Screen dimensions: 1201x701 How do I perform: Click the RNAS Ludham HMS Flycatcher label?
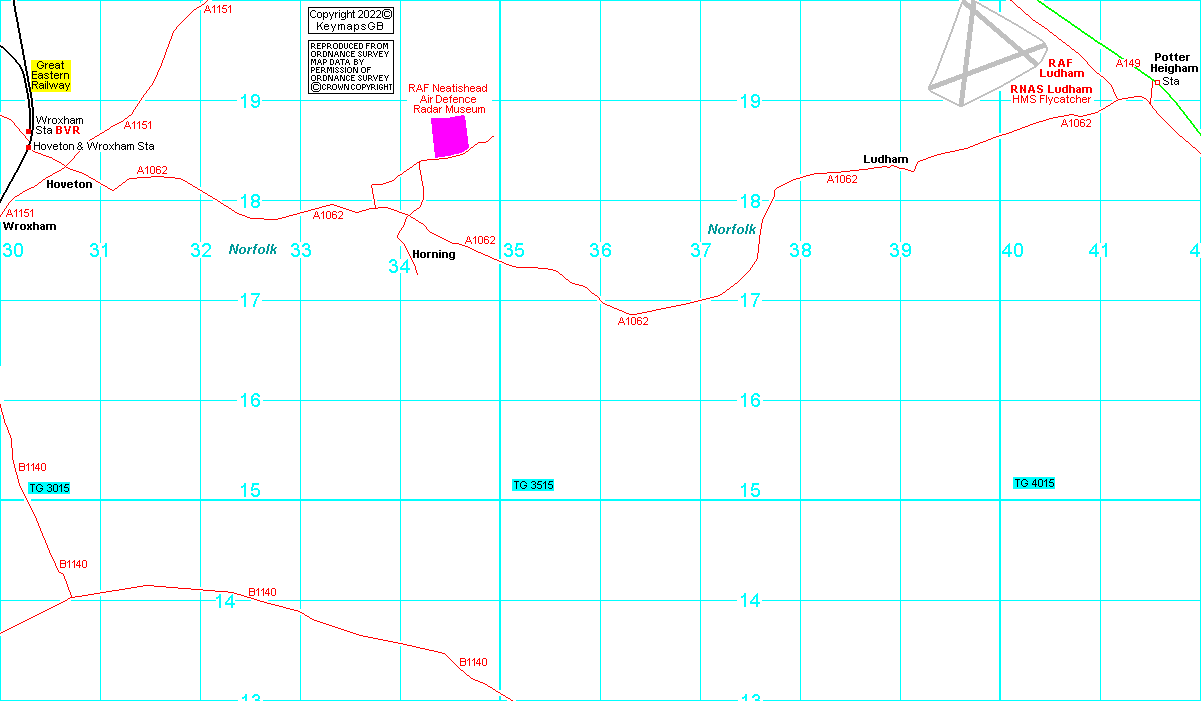(1051, 94)
